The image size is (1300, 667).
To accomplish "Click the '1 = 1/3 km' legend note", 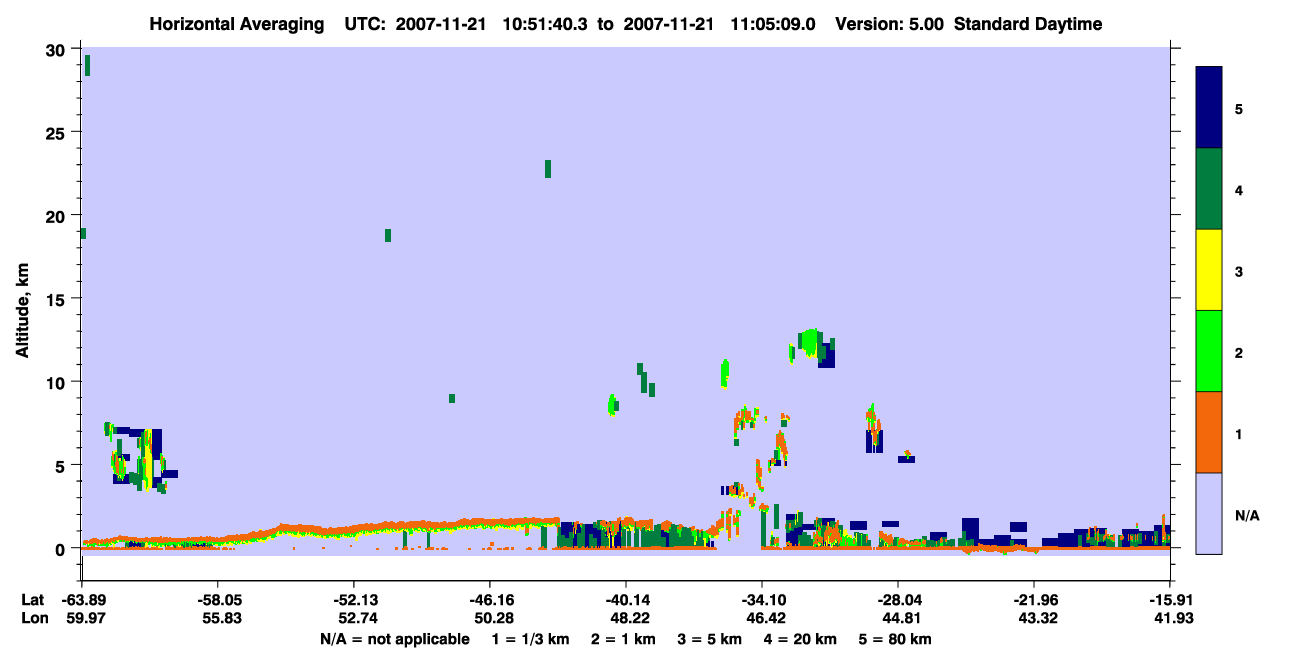I will pos(530,639).
